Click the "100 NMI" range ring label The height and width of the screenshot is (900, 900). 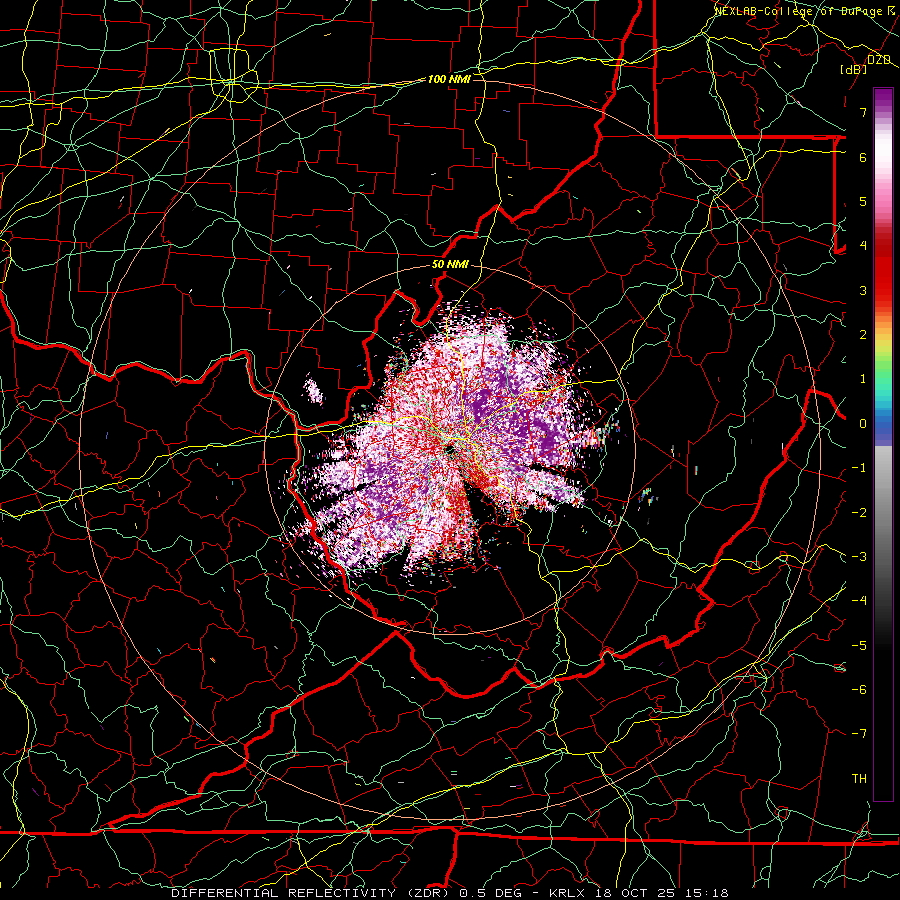[449, 79]
